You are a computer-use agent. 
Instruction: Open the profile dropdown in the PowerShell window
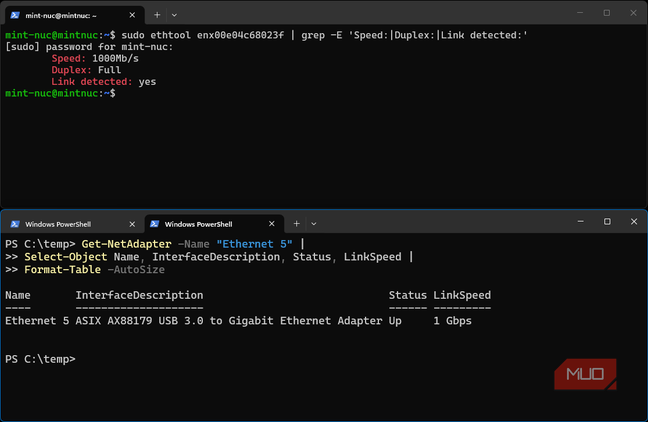pyautogui.click(x=314, y=224)
